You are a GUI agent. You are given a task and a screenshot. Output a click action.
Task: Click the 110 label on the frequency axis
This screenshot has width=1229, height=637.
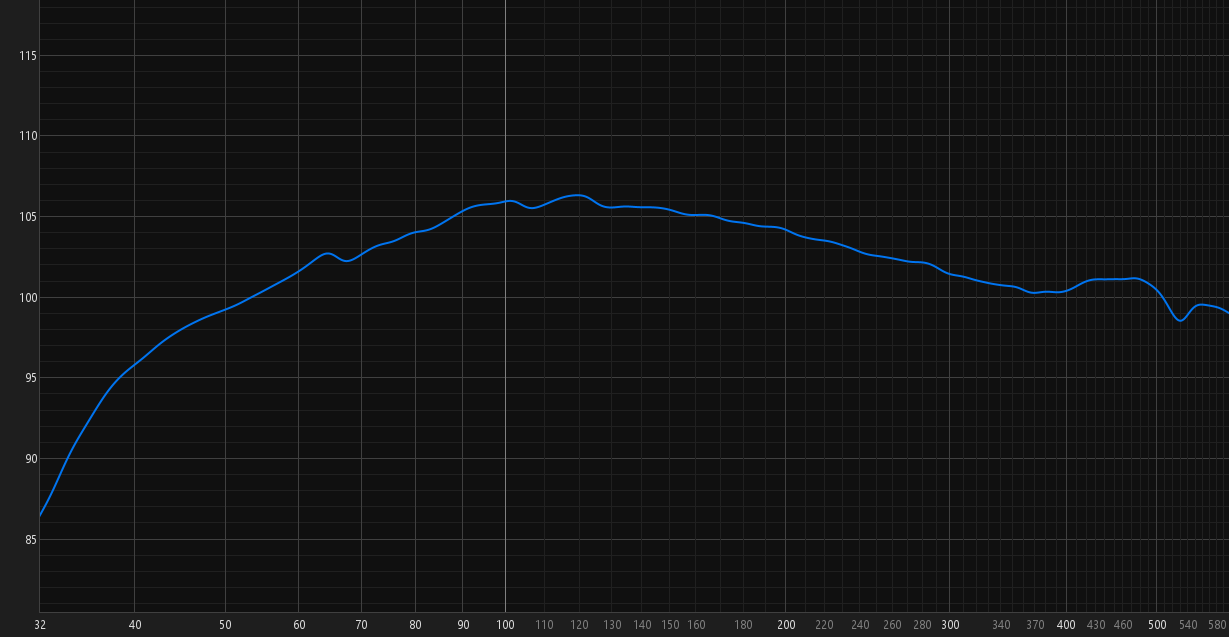544,625
